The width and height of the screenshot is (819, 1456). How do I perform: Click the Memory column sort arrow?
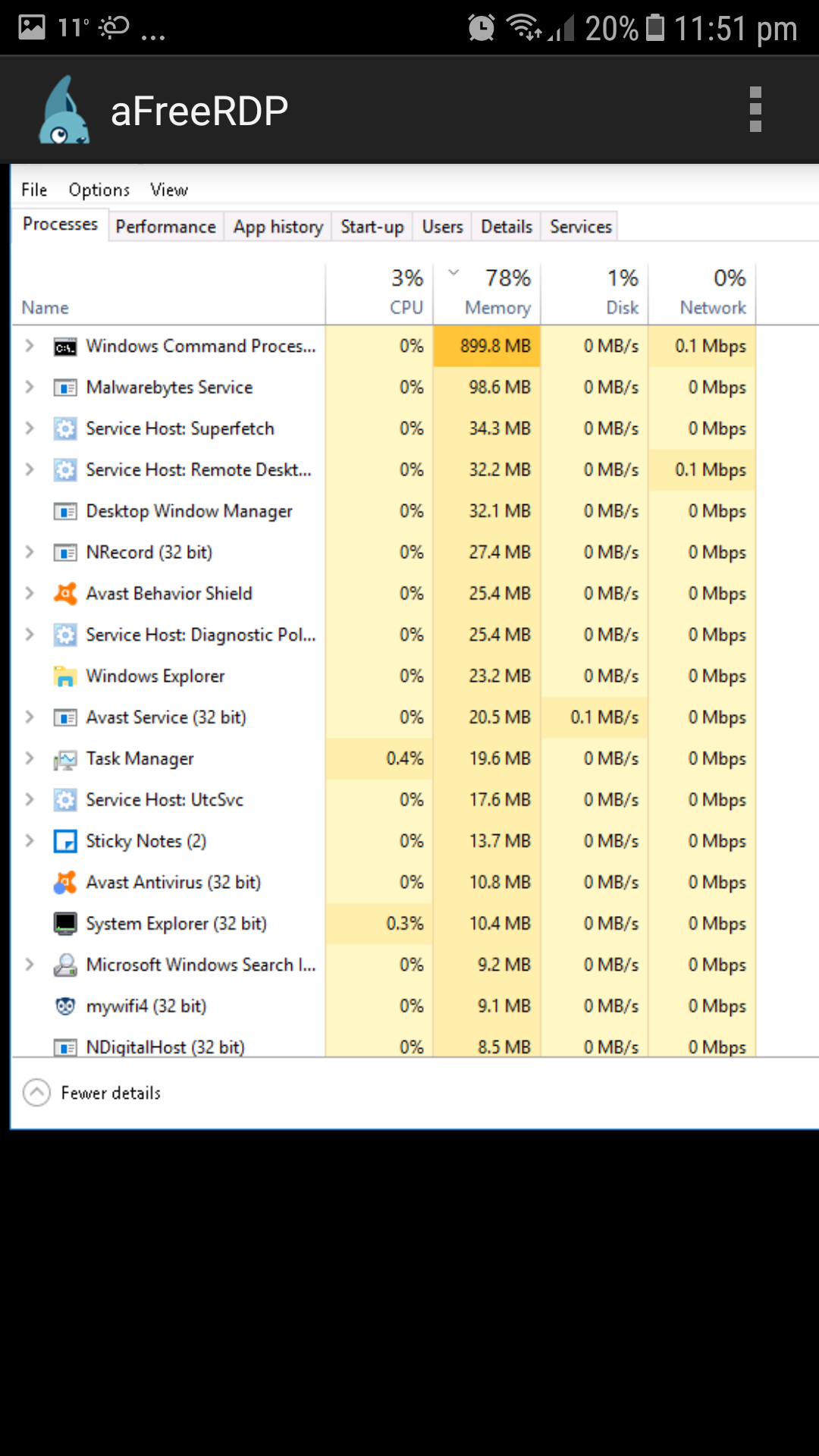click(453, 271)
